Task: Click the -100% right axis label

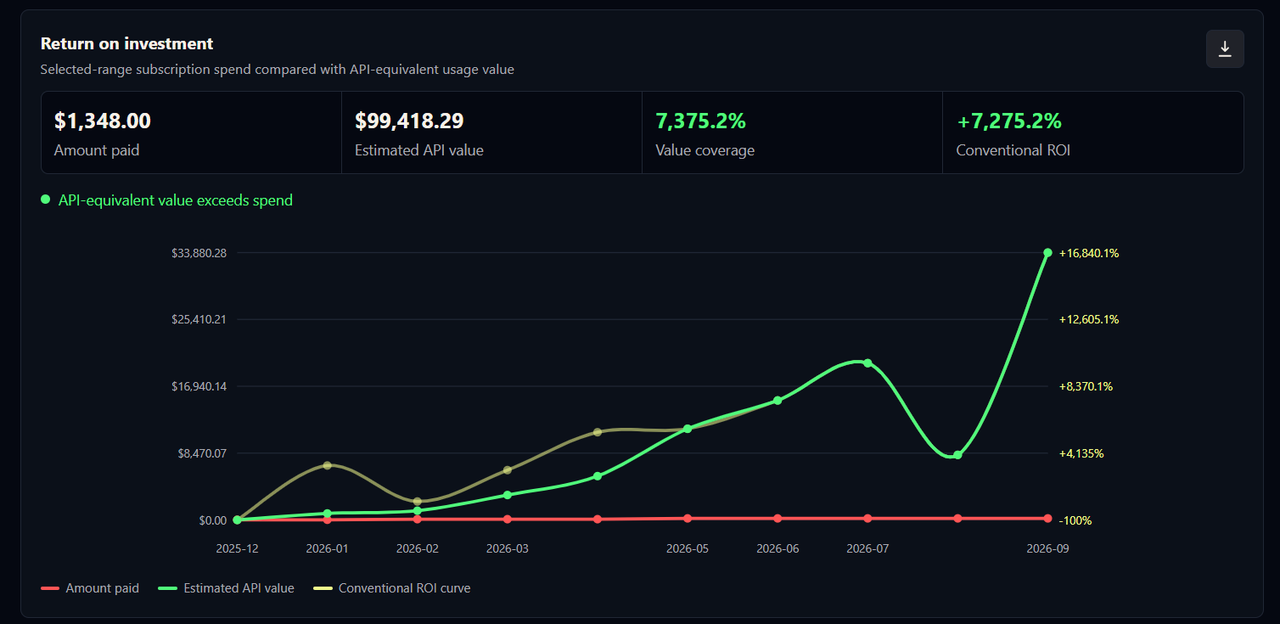Action: pos(1076,520)
